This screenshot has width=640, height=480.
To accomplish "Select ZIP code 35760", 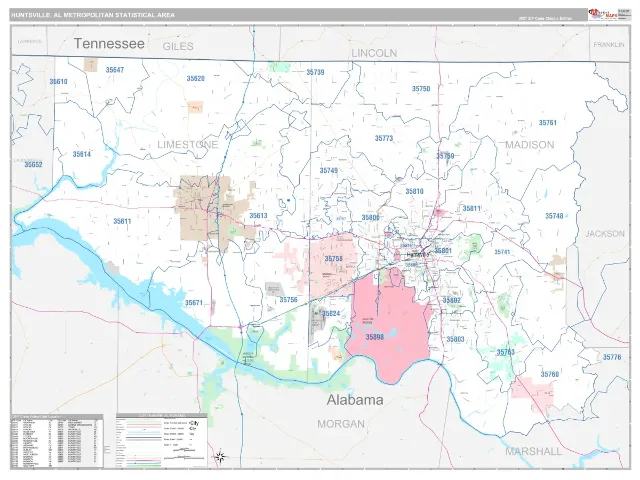I will tap(550, 374).
